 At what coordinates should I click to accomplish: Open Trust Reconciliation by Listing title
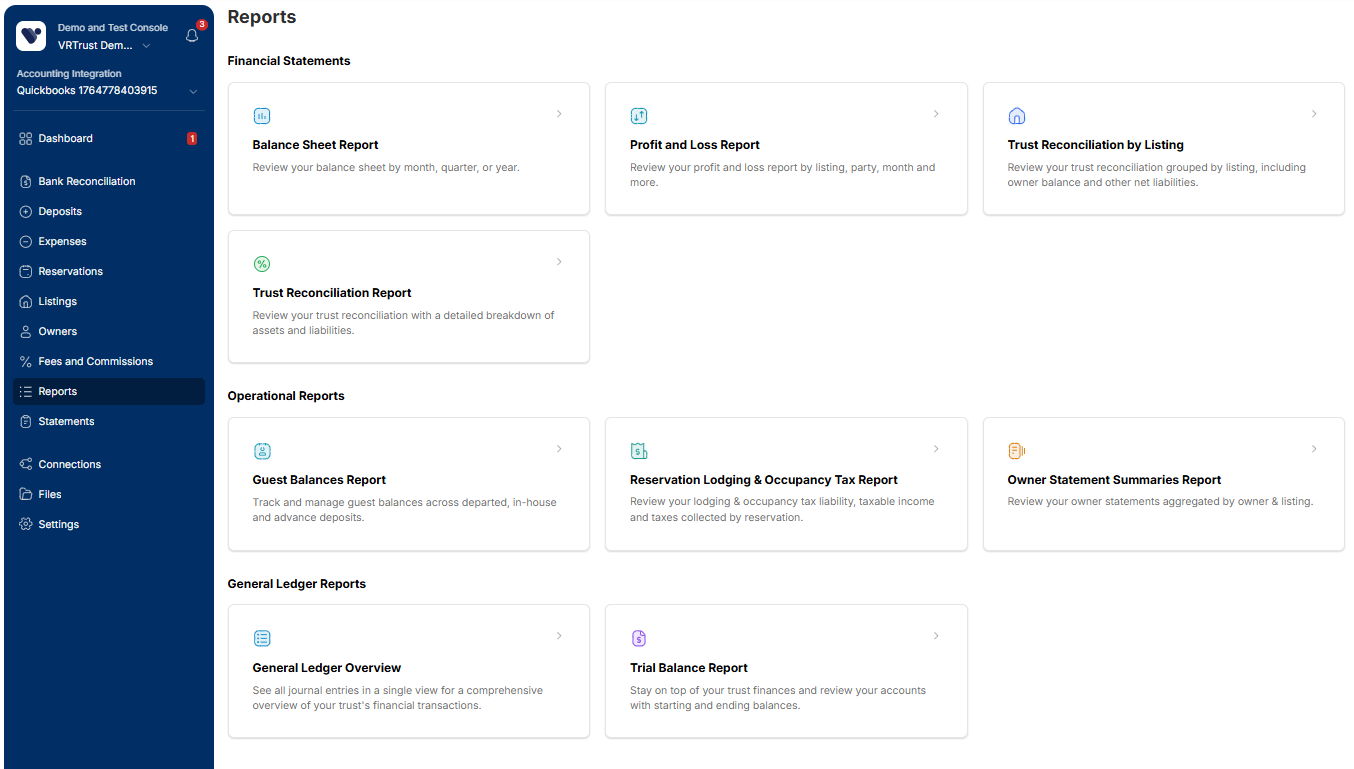point(1096,145)
